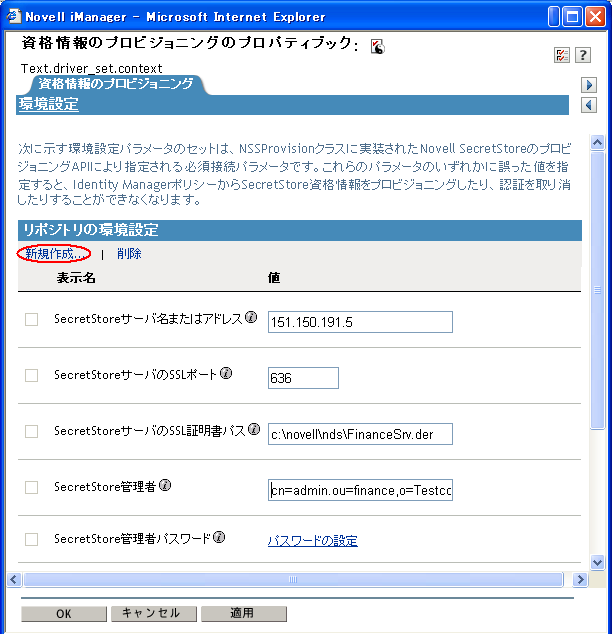Screen dimensions: 612x634
Task: Click the credential provisioning object icon
Action: coord(377,46)
